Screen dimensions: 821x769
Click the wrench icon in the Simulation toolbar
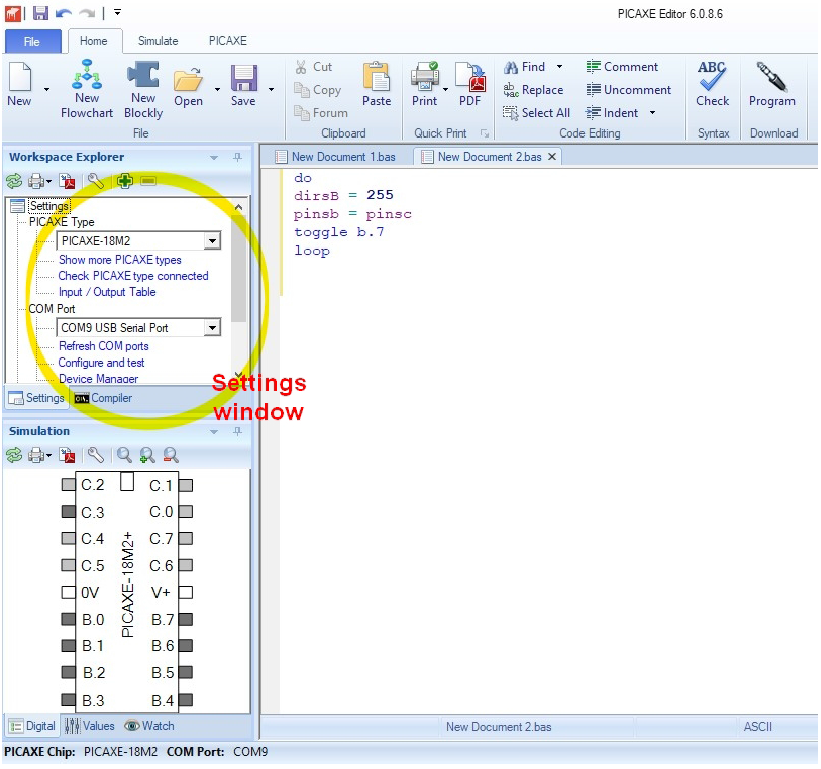96,455
